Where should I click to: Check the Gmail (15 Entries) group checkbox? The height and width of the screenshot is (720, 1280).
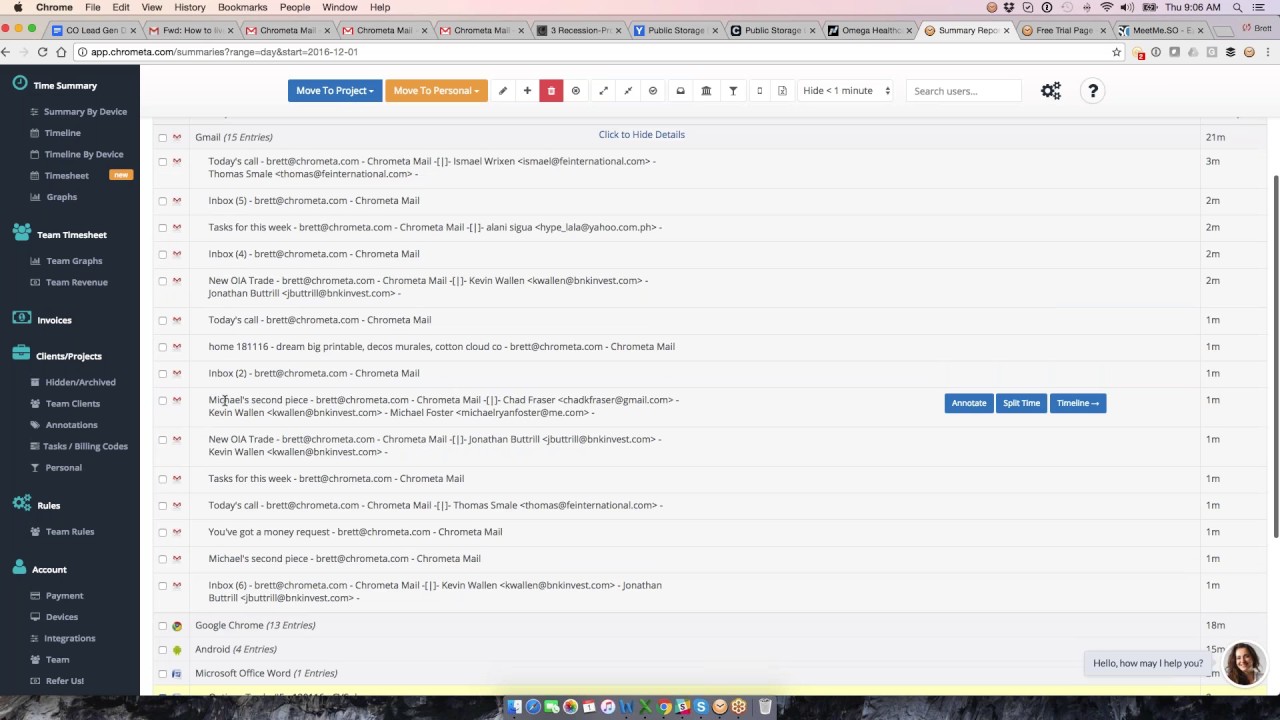point(162,138)
